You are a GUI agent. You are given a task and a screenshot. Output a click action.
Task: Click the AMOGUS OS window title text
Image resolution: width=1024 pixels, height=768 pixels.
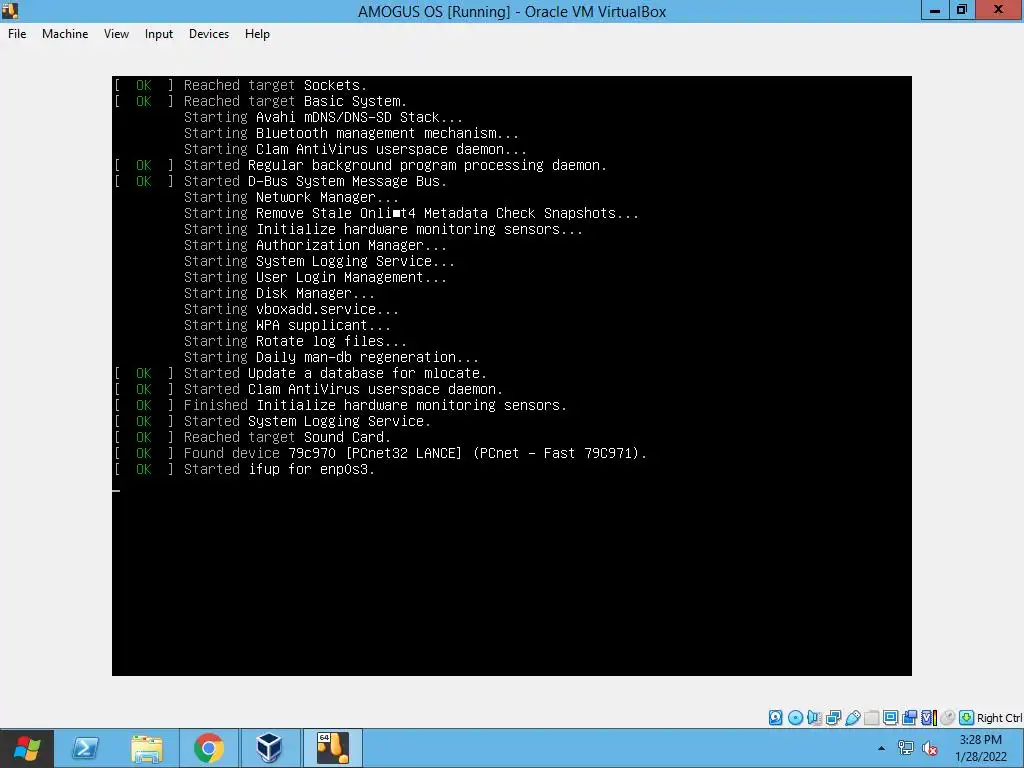512,12
